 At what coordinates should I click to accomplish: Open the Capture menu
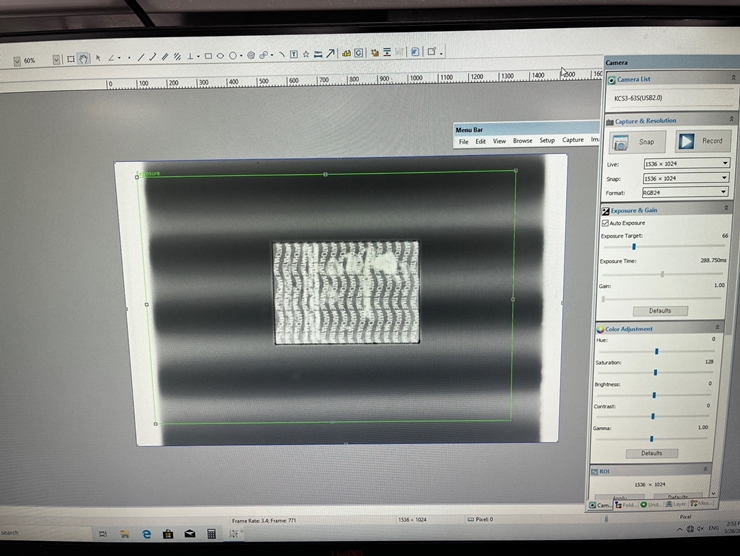click(573, 141)
